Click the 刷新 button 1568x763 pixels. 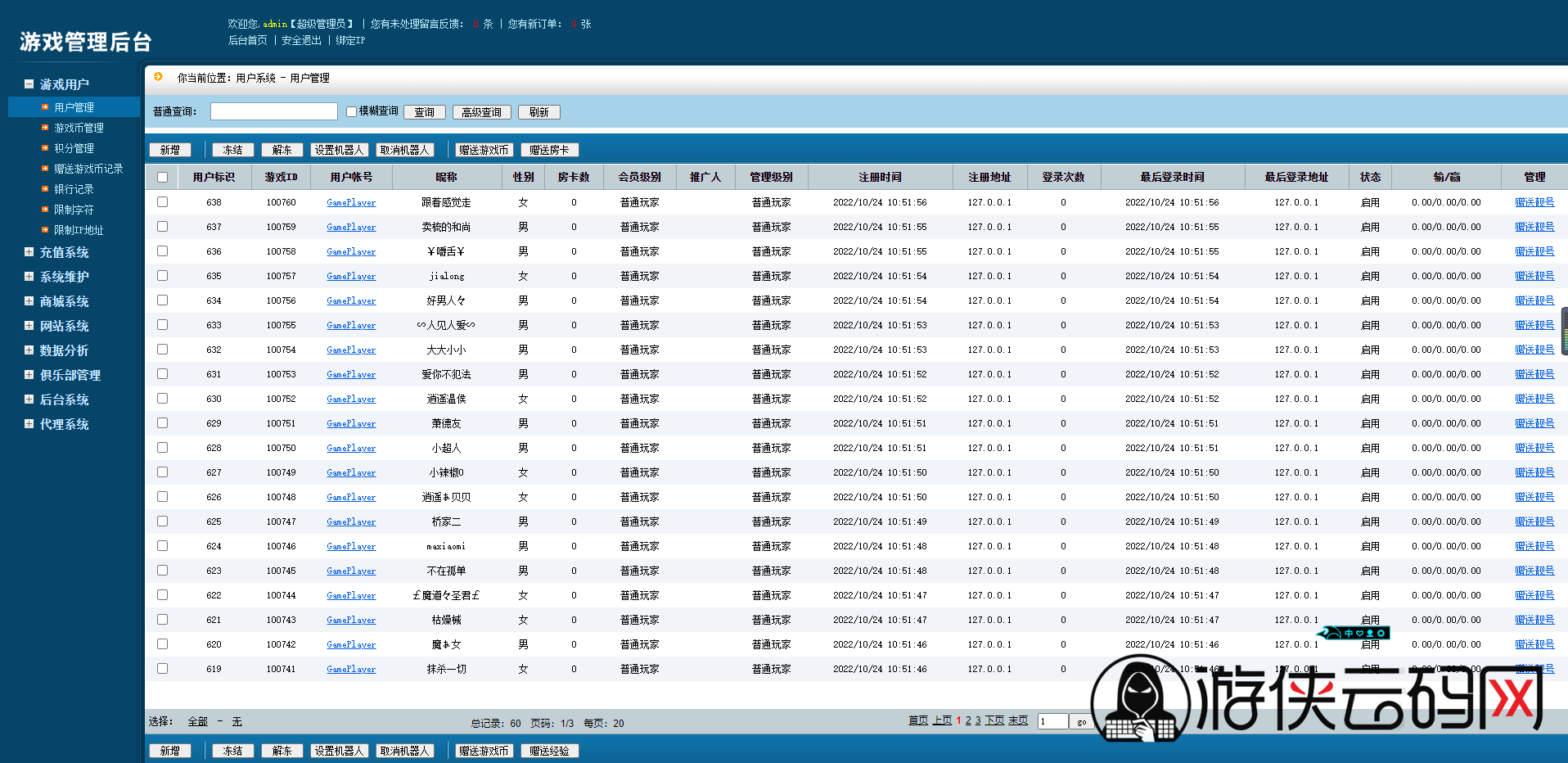(x=539, y=112)
